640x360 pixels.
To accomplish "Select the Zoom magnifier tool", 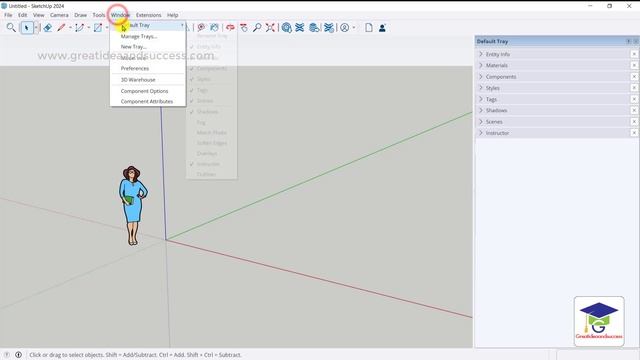I will click(257, 28).
